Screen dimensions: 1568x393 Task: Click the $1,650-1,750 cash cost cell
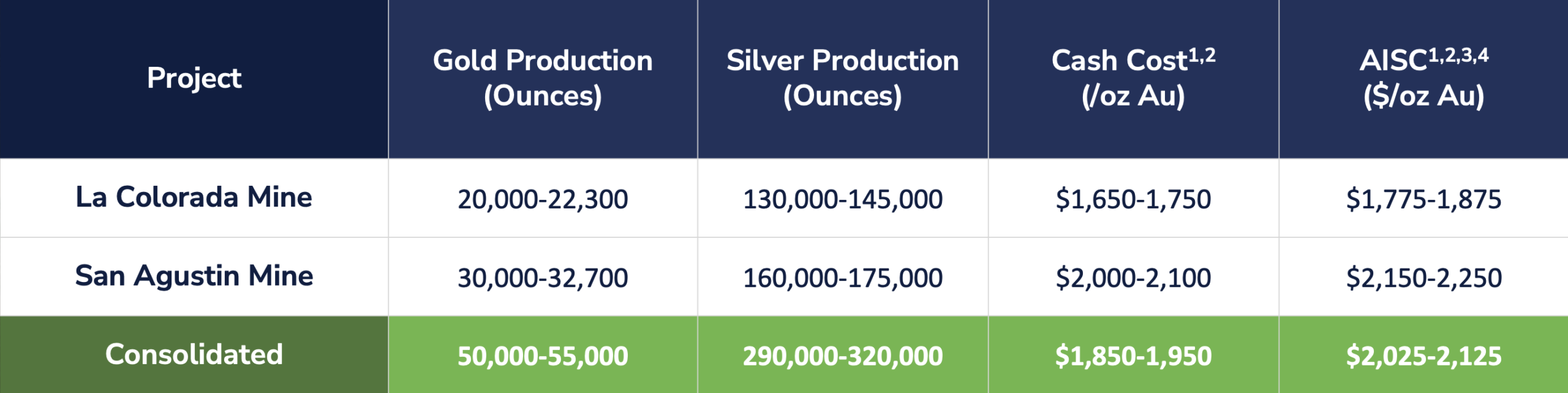(1133, 199)
